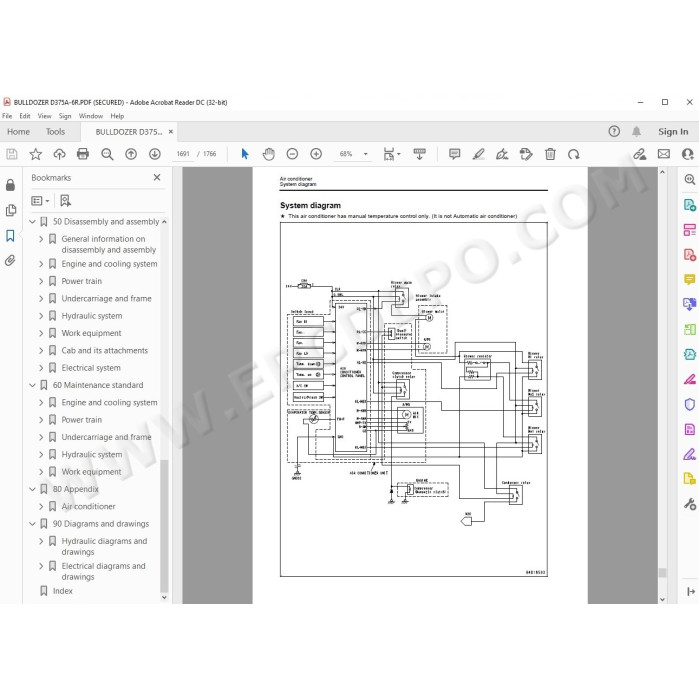Open the notifications bell
Screen dimensions: 700x700
pyautogui.click(x=636, y=131)
